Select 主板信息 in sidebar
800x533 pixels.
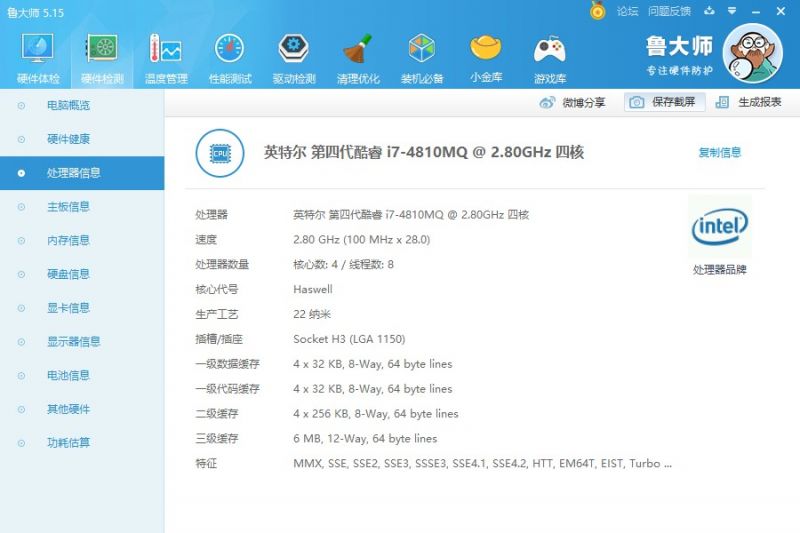click(x=82, y=207)
